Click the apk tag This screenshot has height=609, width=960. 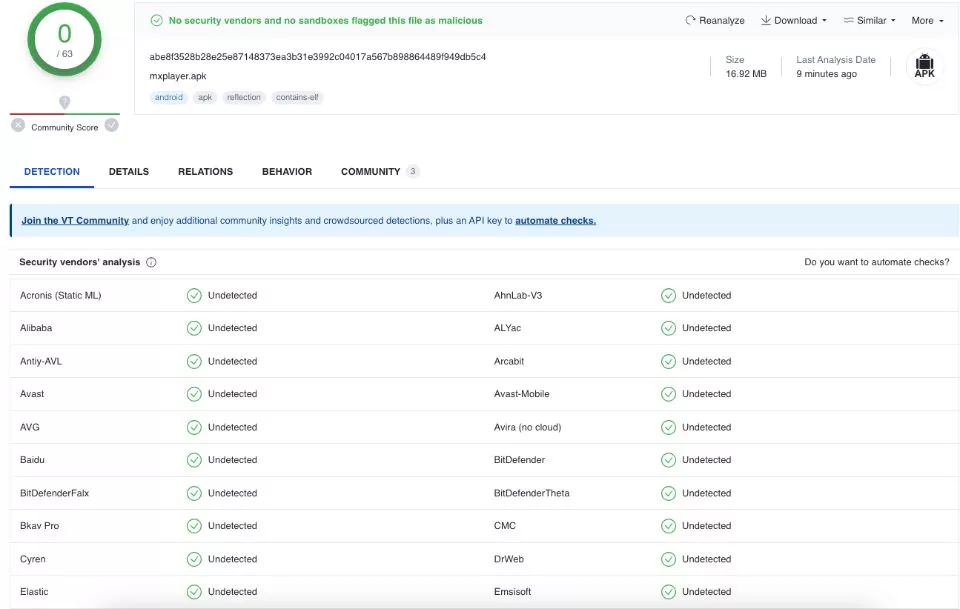[205, 97]
